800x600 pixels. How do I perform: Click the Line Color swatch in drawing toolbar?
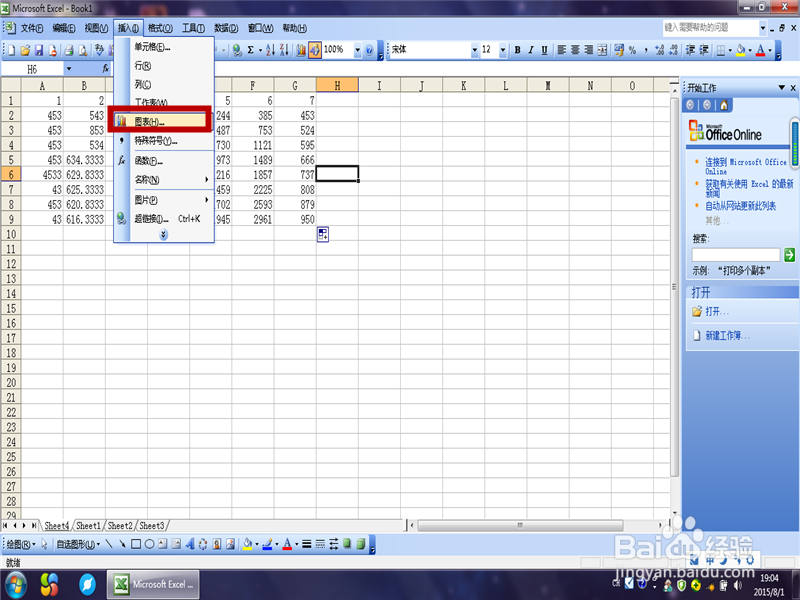click(267, 544)
